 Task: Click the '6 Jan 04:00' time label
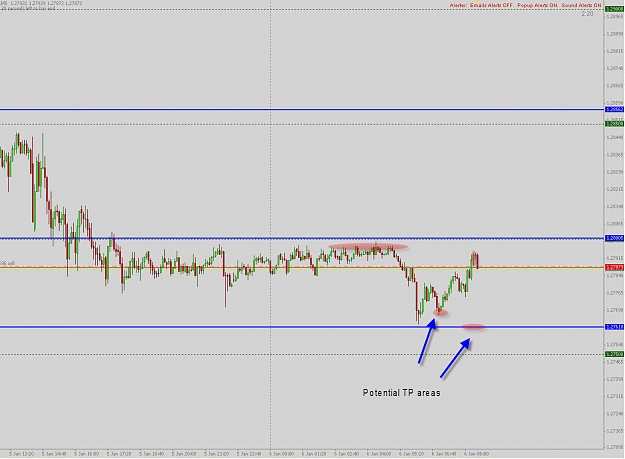pyautogui.click(x=379, y=454)
